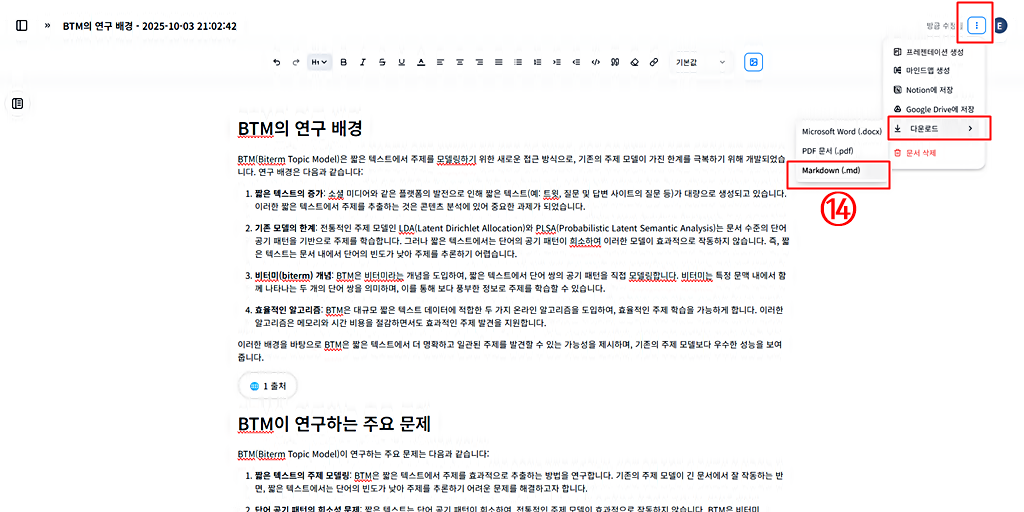Insert a hyperlink

coord(654,62)
